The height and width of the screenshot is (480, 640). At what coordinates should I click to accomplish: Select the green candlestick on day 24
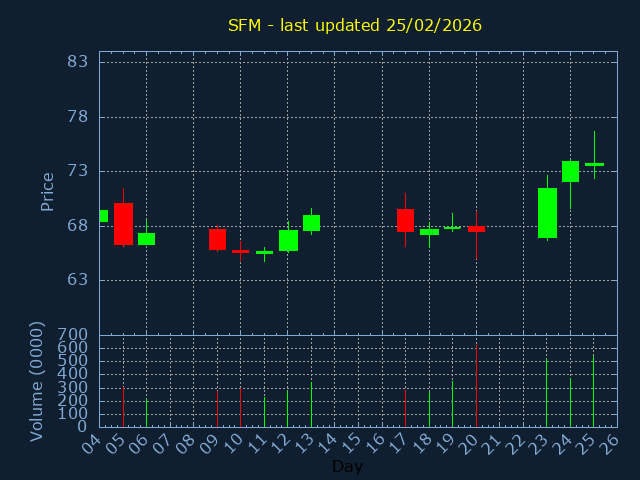570,171
